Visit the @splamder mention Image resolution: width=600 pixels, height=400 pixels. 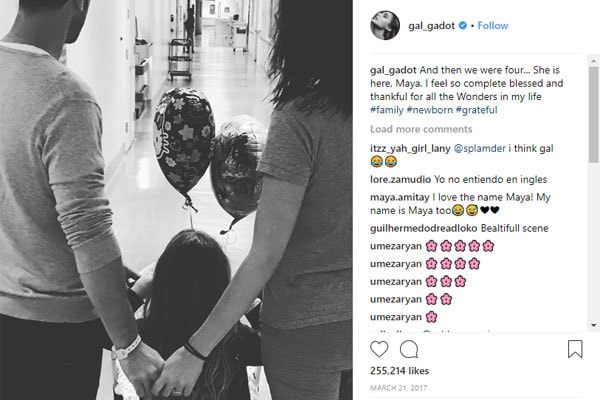click(479, 149)
